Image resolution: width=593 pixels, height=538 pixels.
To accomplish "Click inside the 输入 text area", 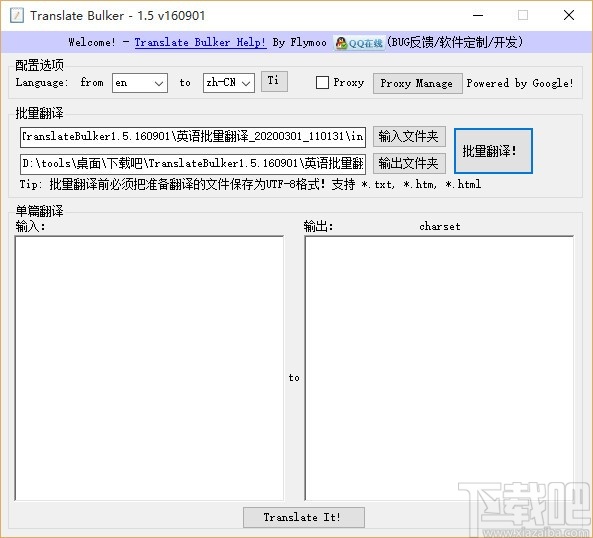I will (149, 368).
